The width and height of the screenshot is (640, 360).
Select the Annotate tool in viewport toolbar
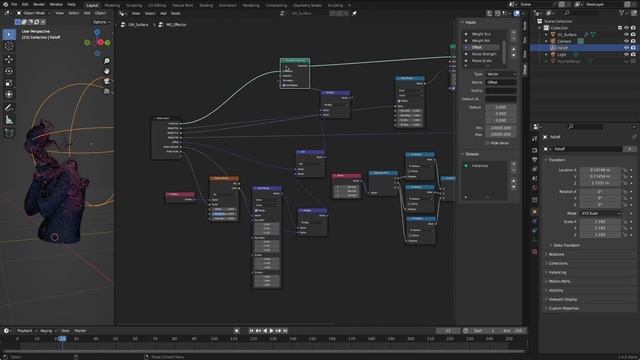[9, 108]
